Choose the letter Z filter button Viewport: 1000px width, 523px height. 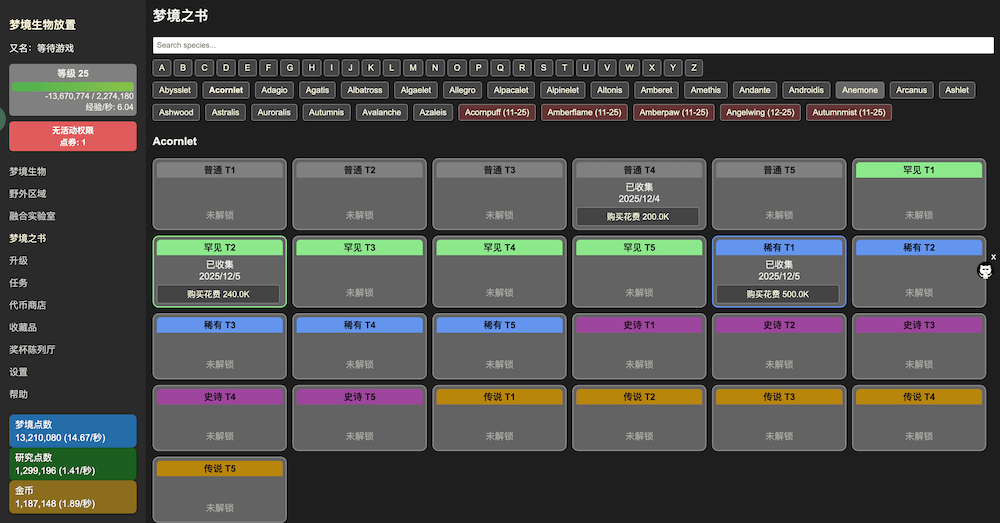[694, 68]
